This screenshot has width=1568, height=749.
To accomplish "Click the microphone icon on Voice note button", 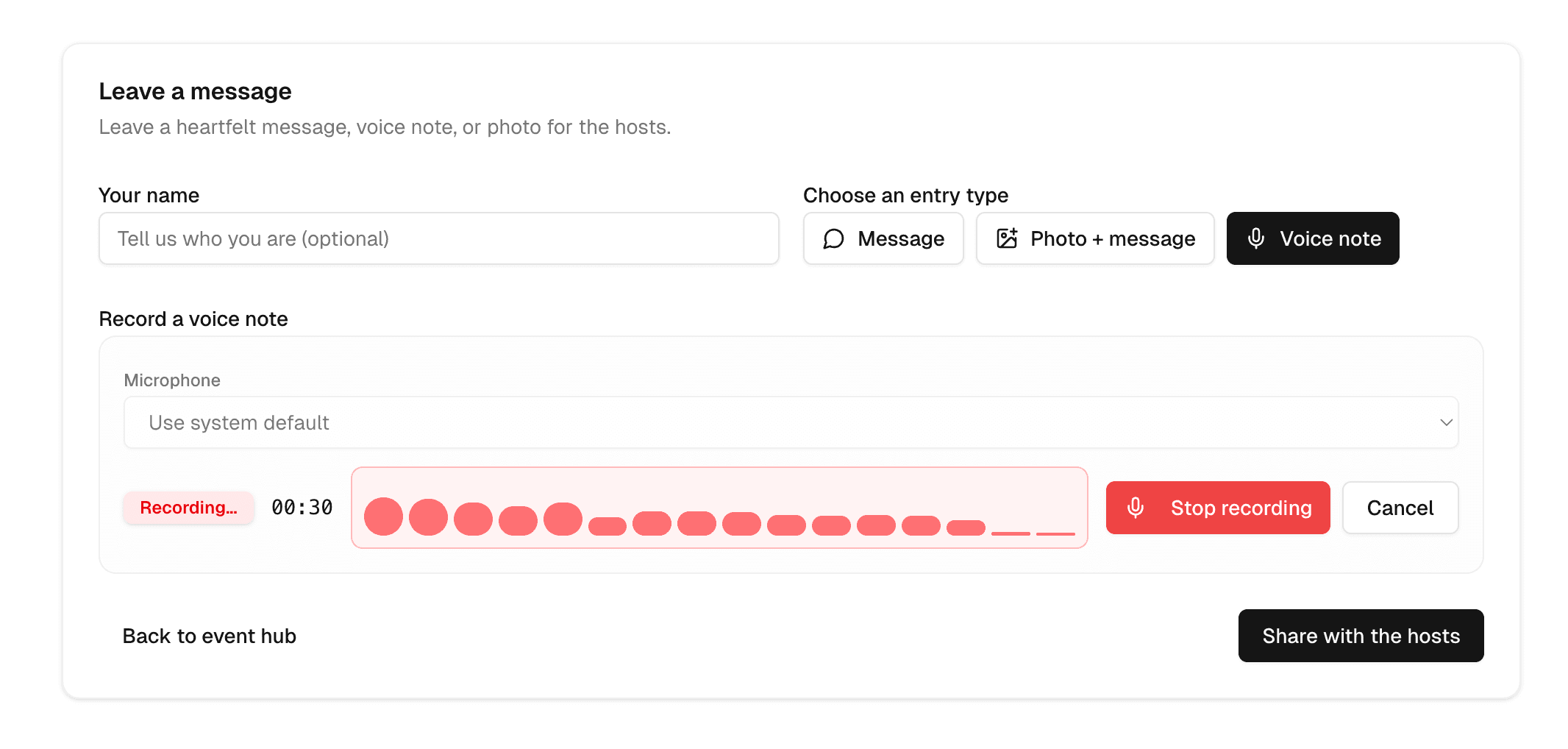I will (x=1255, y=238).
